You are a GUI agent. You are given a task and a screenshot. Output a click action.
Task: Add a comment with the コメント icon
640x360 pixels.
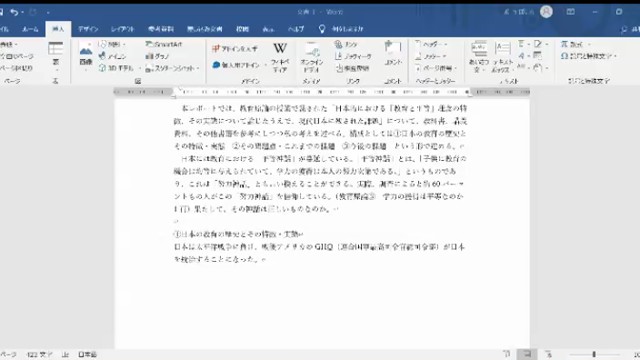(393, 53)
